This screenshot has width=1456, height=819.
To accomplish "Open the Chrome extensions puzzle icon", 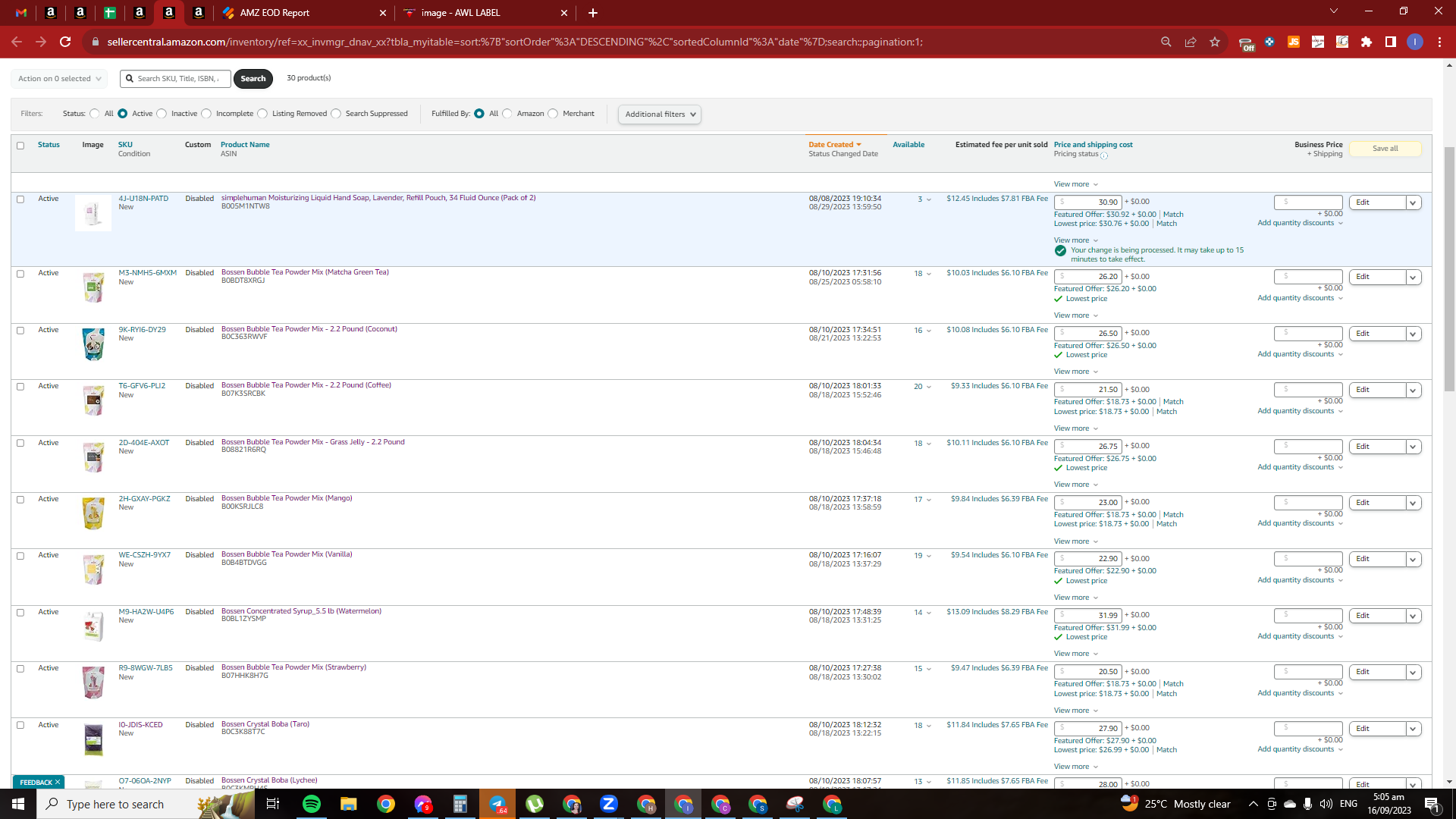I will click(x=1367, y=42).
